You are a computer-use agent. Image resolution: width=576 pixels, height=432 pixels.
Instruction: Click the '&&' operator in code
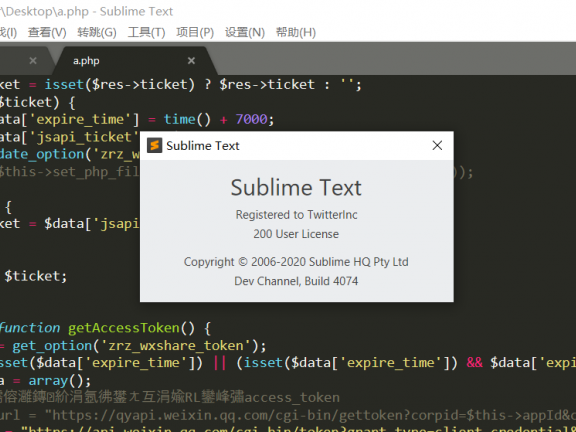click(474, 363)
